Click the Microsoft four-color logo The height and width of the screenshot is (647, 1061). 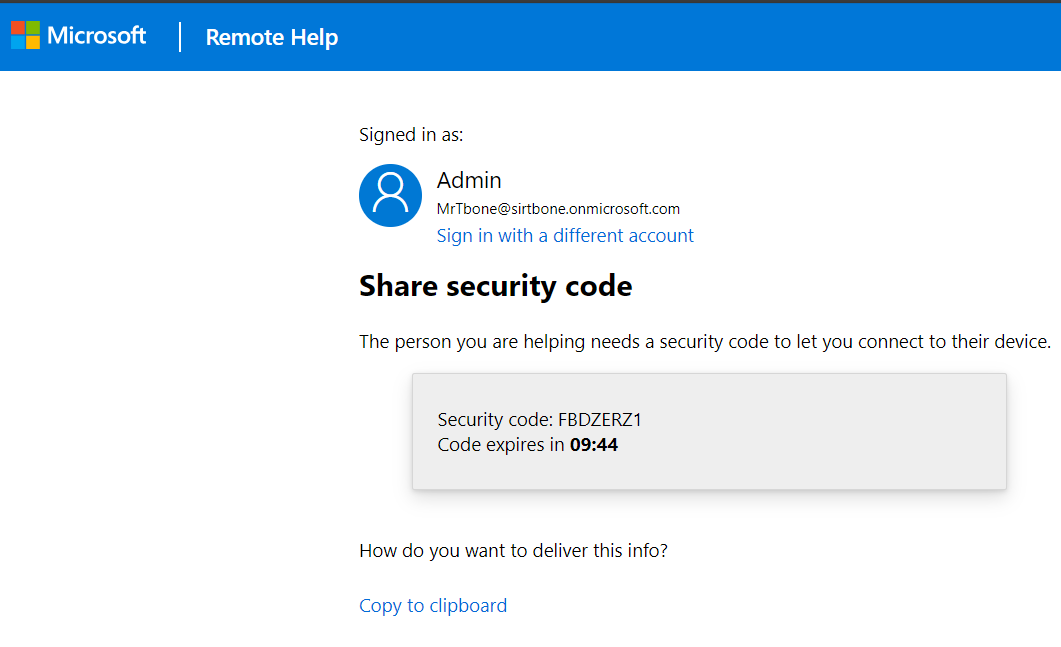tap(25, 36)
